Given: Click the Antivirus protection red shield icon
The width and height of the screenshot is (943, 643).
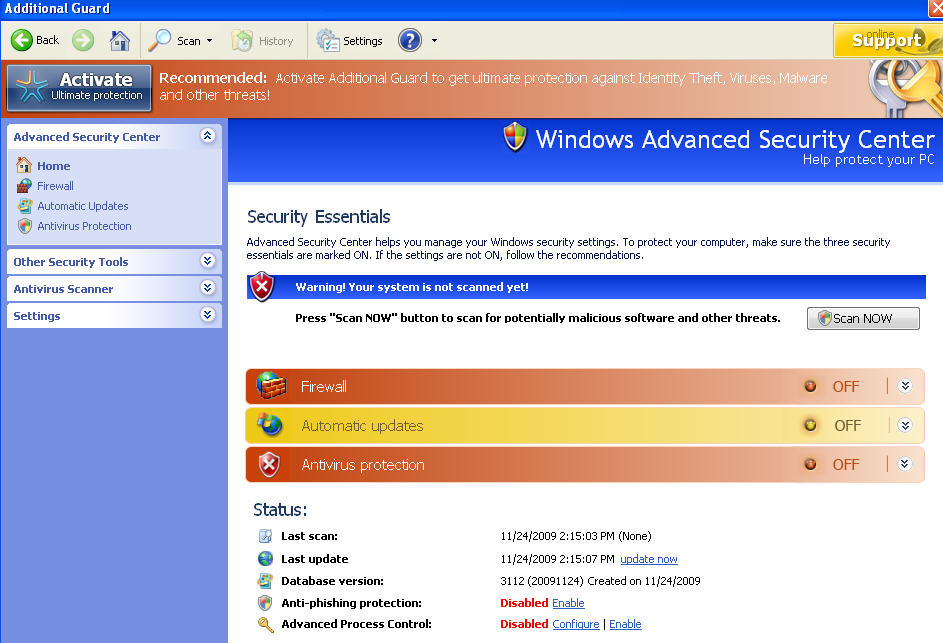Looking at the screenshot, I should [269, 464].
